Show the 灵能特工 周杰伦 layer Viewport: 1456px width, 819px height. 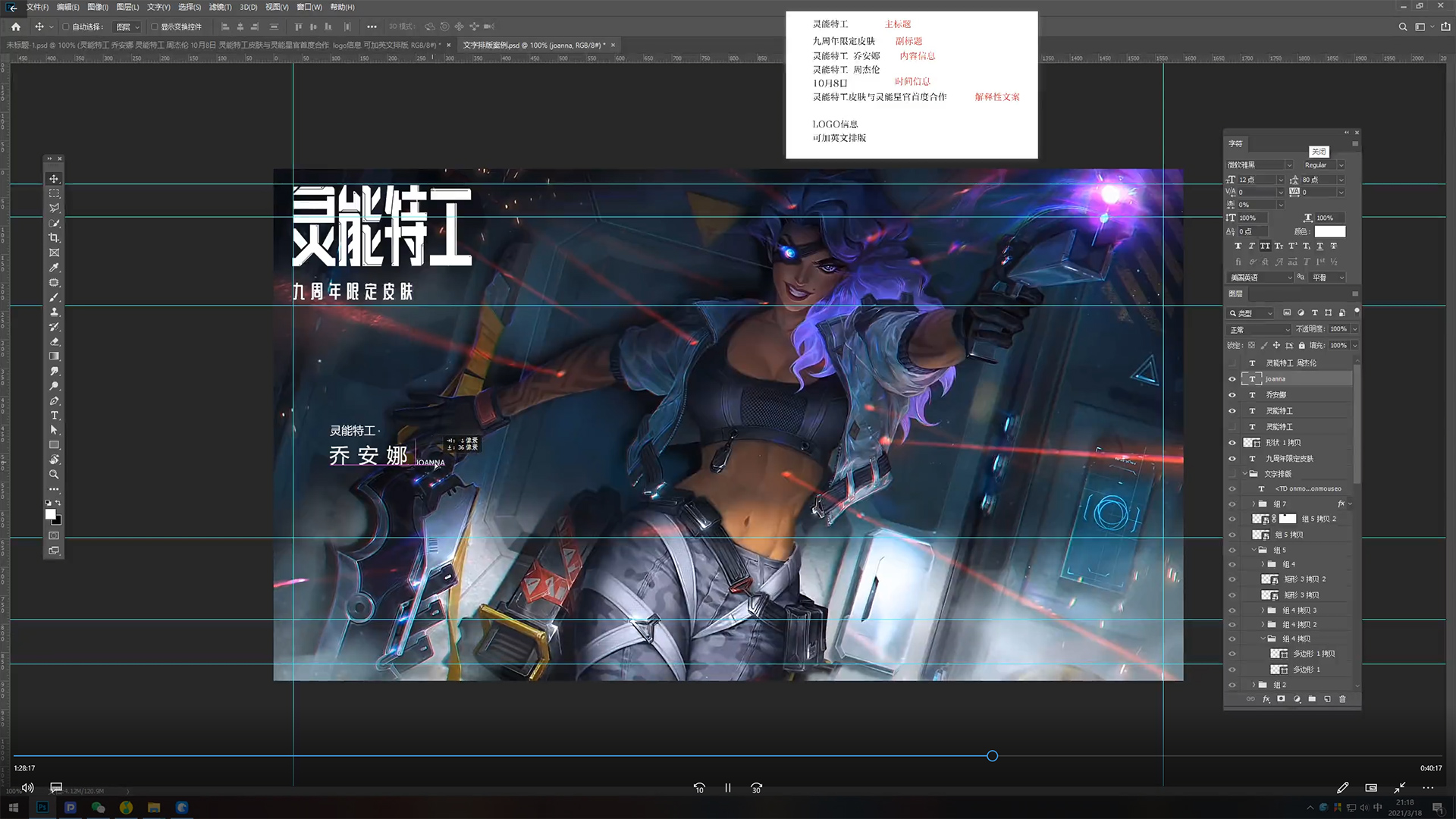point(1232,363)
